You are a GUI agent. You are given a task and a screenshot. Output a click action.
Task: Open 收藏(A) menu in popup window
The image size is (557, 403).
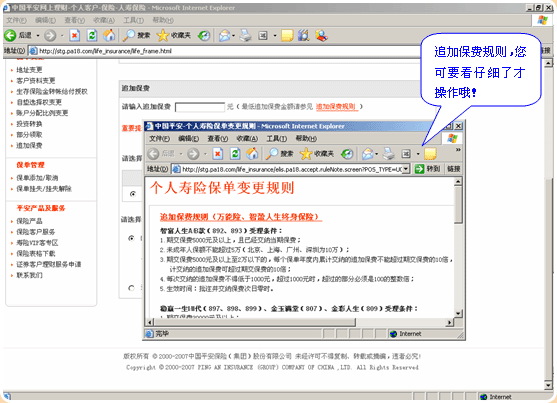[x=247, y=138]
